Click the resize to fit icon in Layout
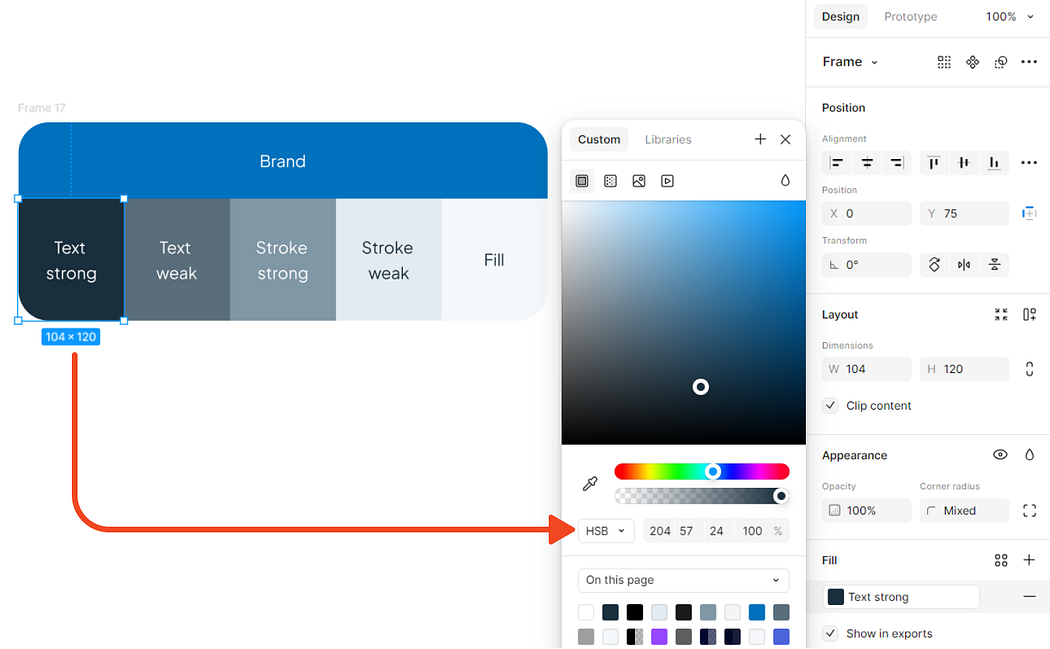Screen dimensions: 1050x649 [x=1001, y=315]
